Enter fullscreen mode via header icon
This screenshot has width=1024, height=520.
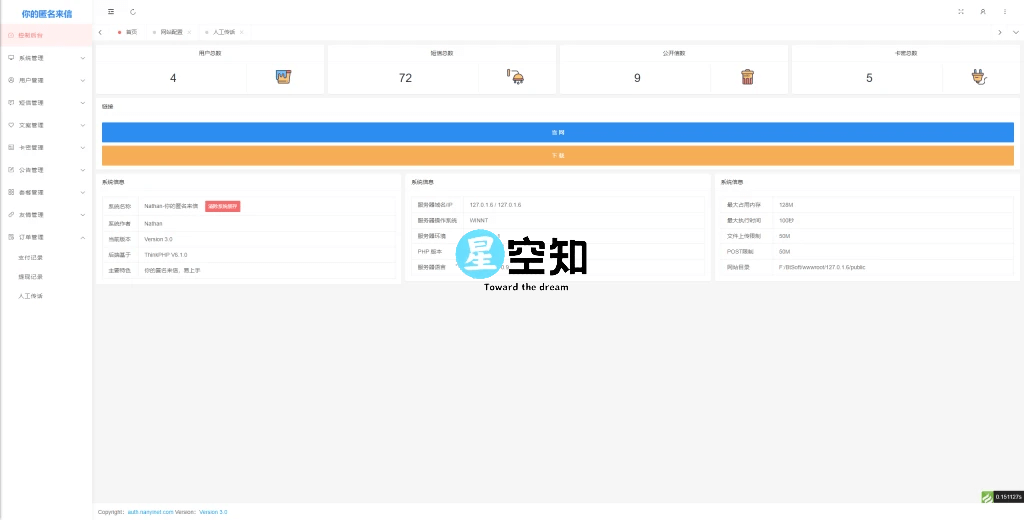[961, 12]
